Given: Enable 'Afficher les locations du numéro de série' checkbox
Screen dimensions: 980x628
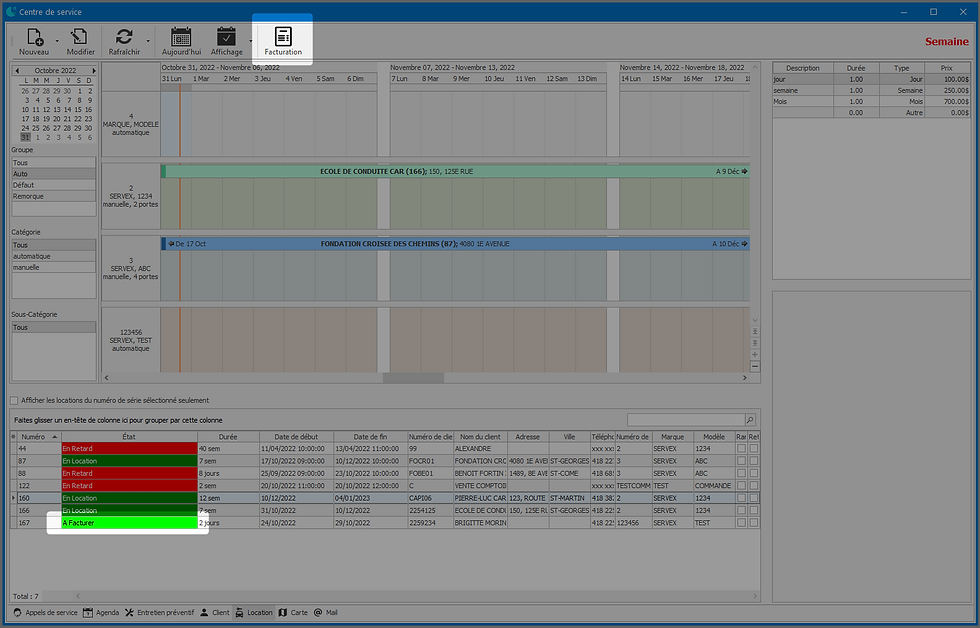Looking at the screenshot, I should [x=14, y=401].
